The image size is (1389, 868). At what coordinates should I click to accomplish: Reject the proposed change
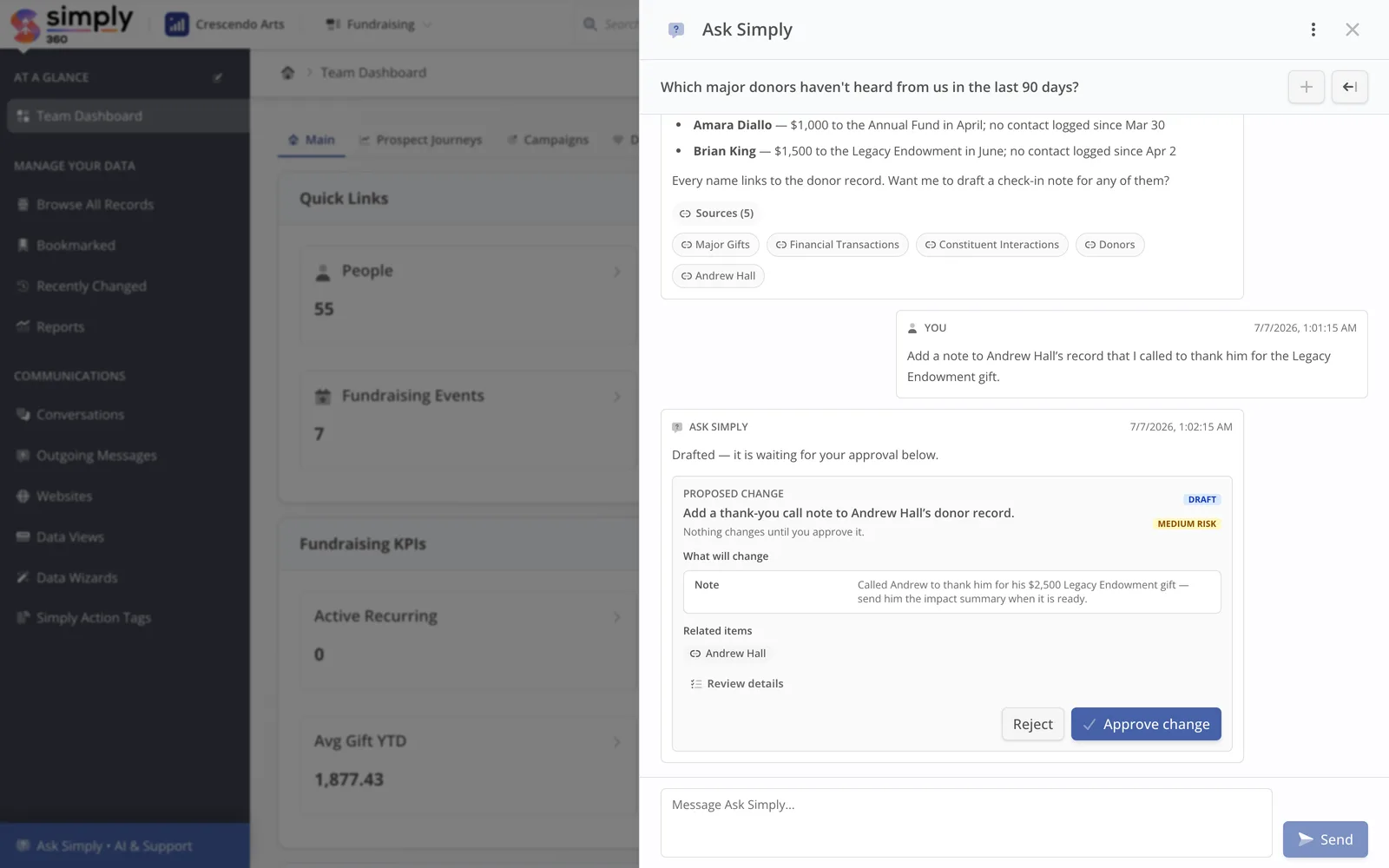pos(1032,724)
